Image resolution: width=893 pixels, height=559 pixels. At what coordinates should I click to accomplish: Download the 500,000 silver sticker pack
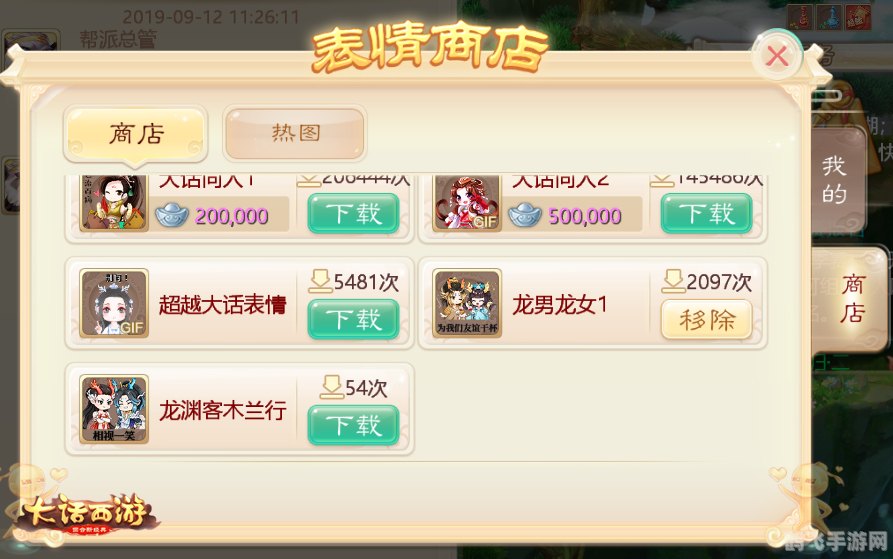(x=706, y=213)
